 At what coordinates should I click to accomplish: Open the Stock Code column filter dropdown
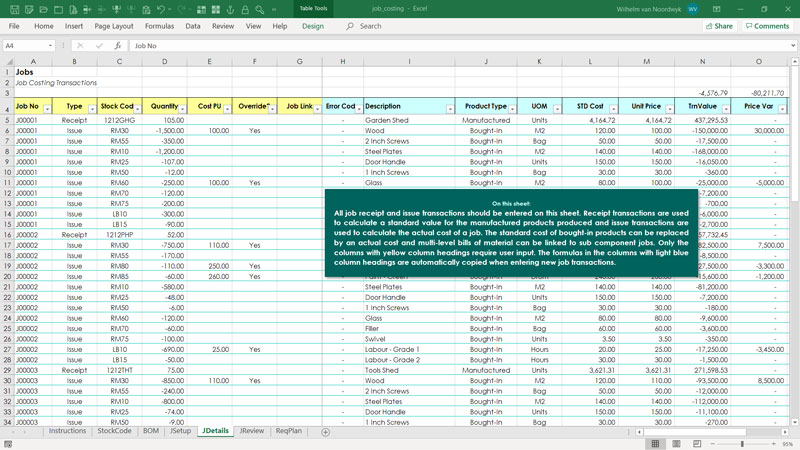(137, 109)
